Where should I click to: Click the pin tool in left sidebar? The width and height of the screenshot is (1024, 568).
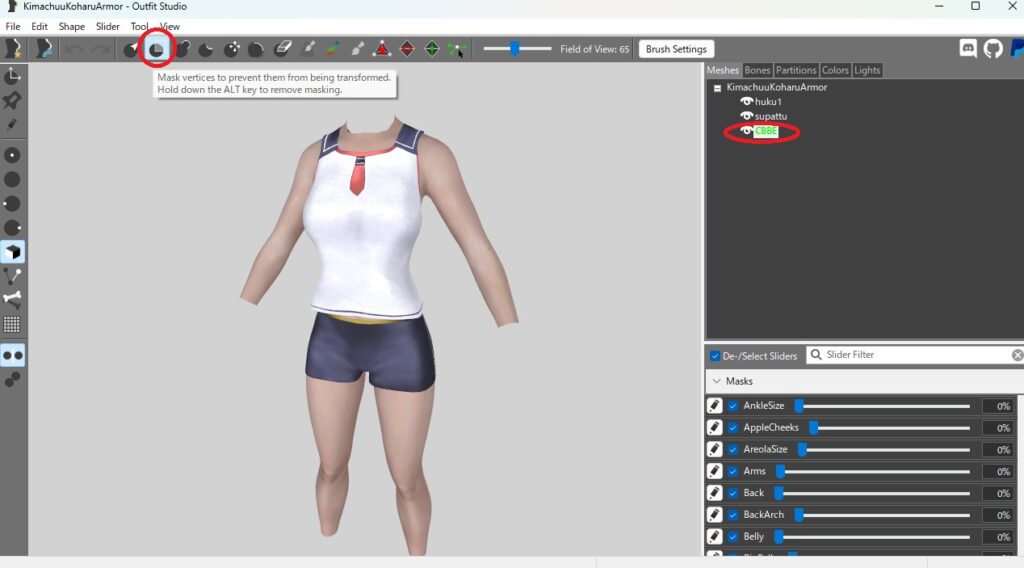(13, 101)
